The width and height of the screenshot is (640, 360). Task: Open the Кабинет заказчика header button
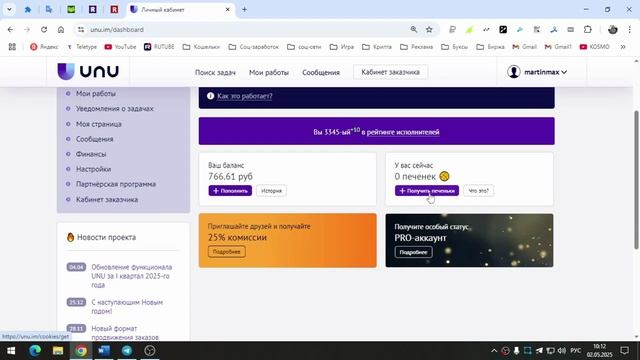pyautogui.click(x=390, y=72)
